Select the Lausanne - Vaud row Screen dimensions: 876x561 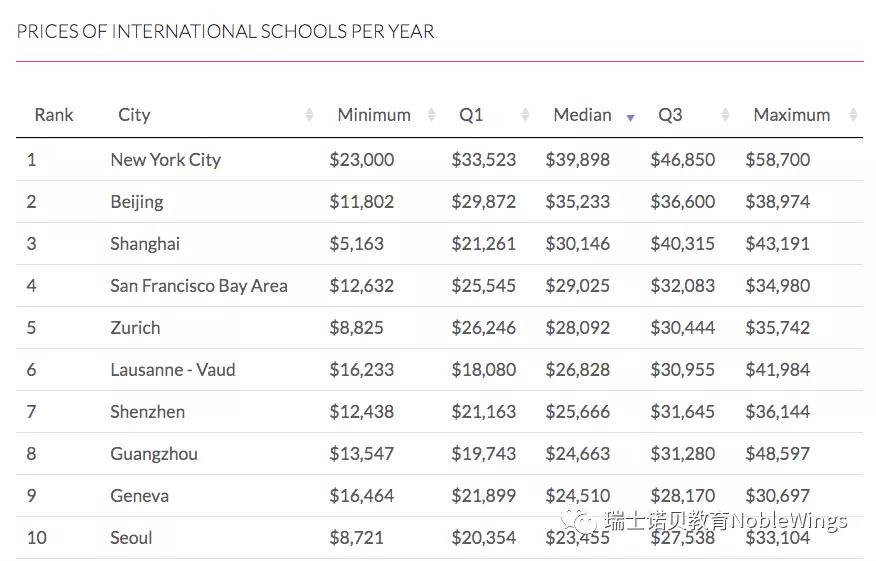pyautogui.click(x=440, y=369)
